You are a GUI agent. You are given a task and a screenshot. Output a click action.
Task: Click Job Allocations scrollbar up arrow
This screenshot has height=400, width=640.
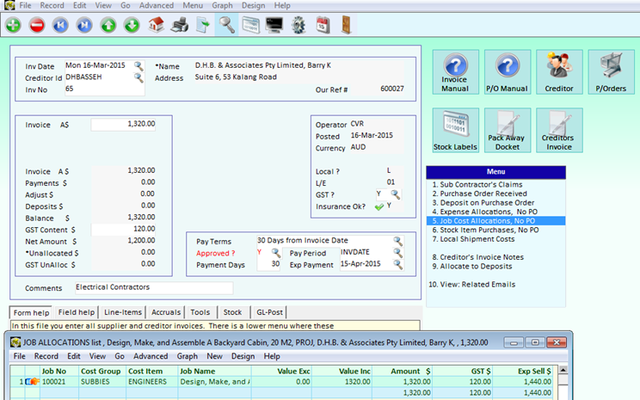[563, 370]
